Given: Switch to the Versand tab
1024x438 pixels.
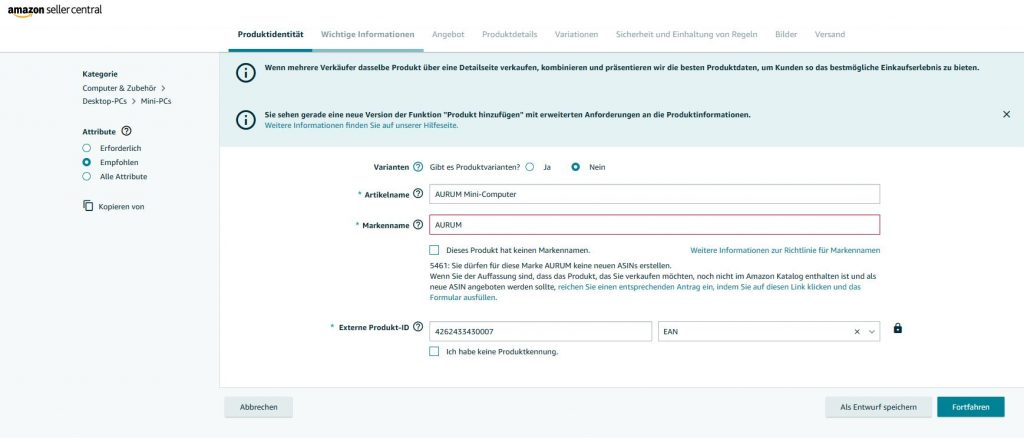Looking at the screenshot, I should tap(829, 35).
